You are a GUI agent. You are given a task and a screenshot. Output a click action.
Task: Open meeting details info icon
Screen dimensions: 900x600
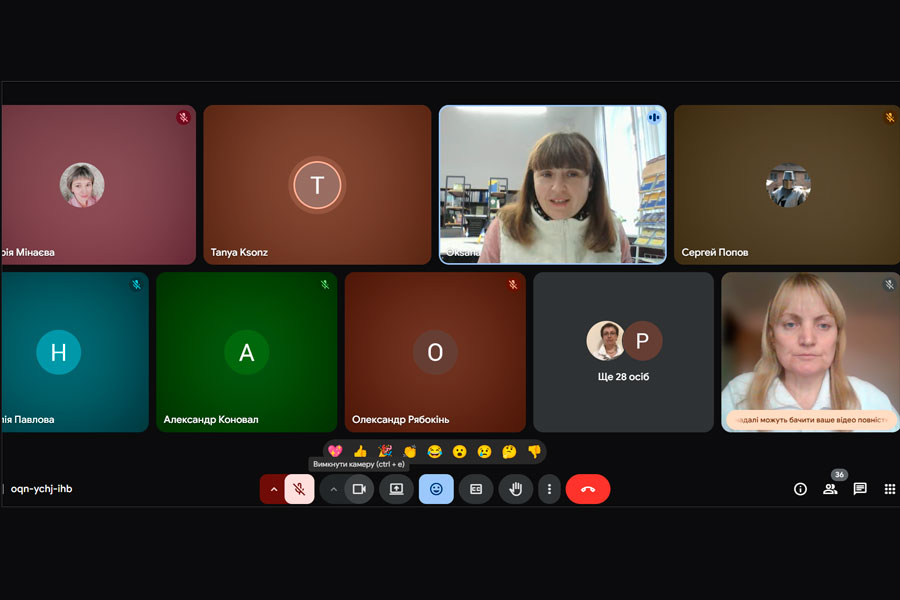tap(800, 489)
